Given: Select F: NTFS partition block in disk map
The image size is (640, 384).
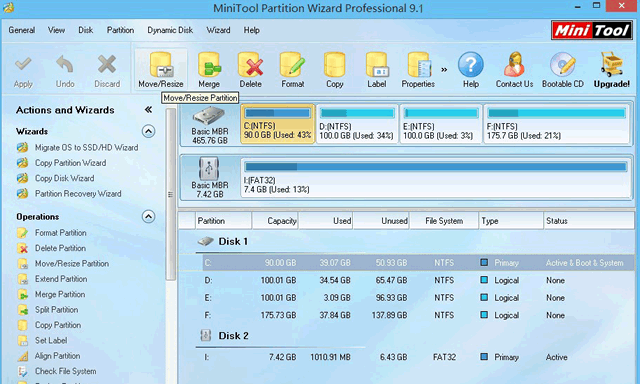Looking at the screenshot, I should tap(557, 124).
